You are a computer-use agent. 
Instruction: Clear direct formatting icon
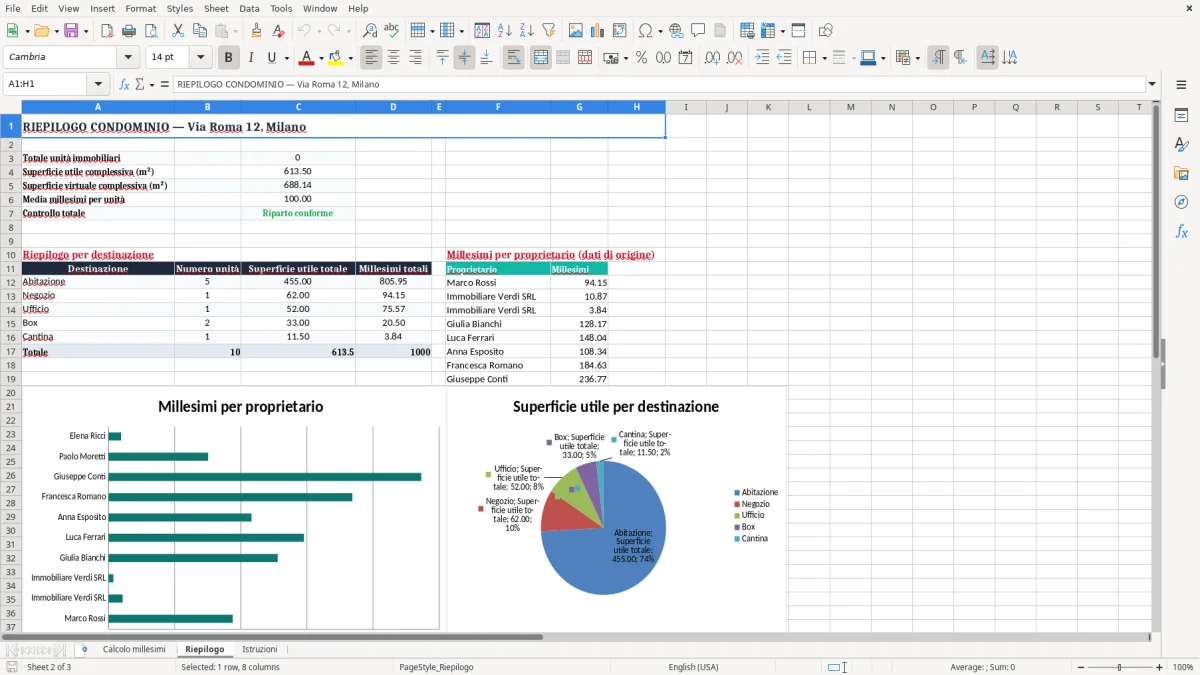click(x=279, y=31)
